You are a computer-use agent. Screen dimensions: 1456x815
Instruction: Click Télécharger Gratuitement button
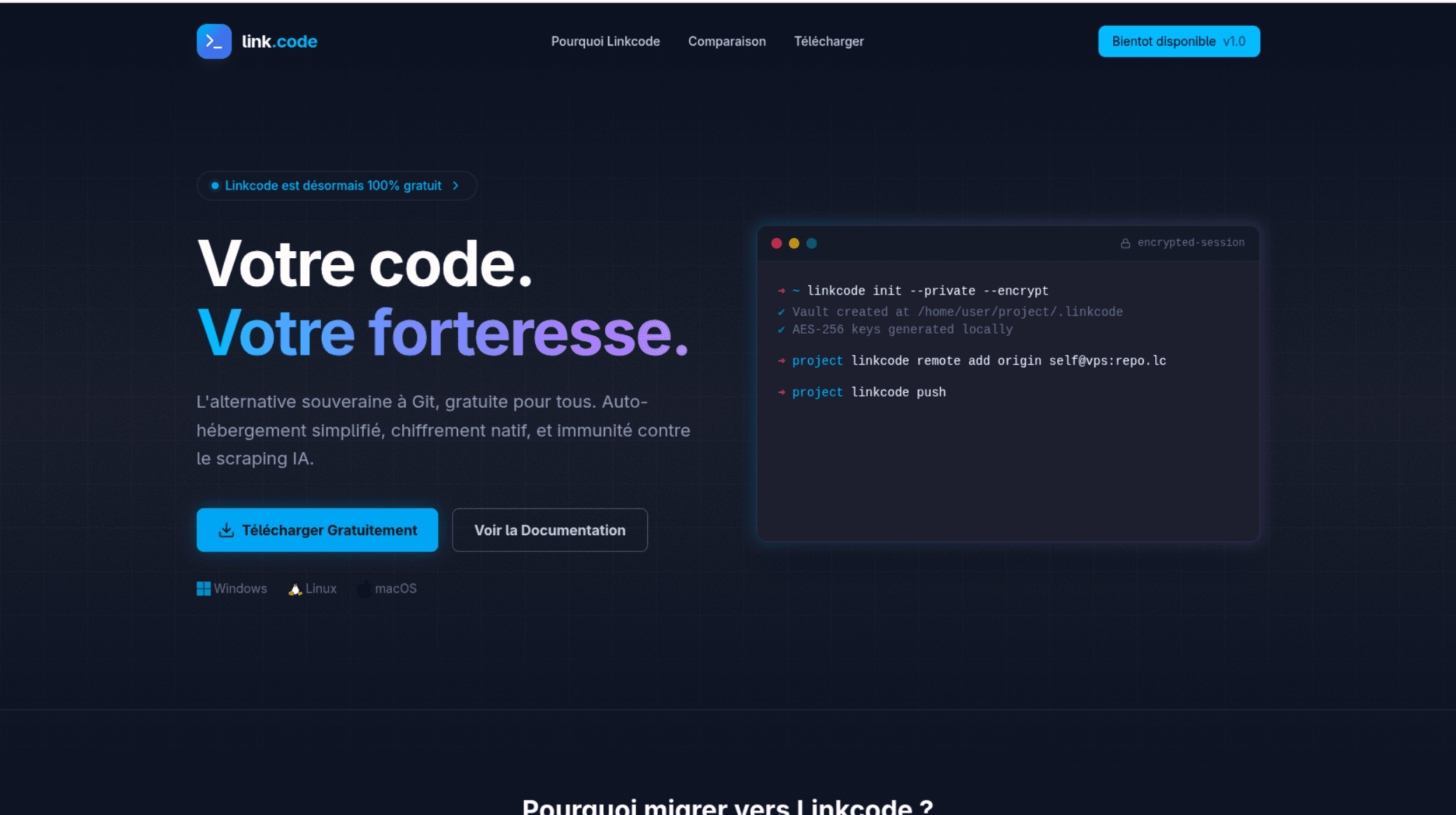(x=317, y=530)
